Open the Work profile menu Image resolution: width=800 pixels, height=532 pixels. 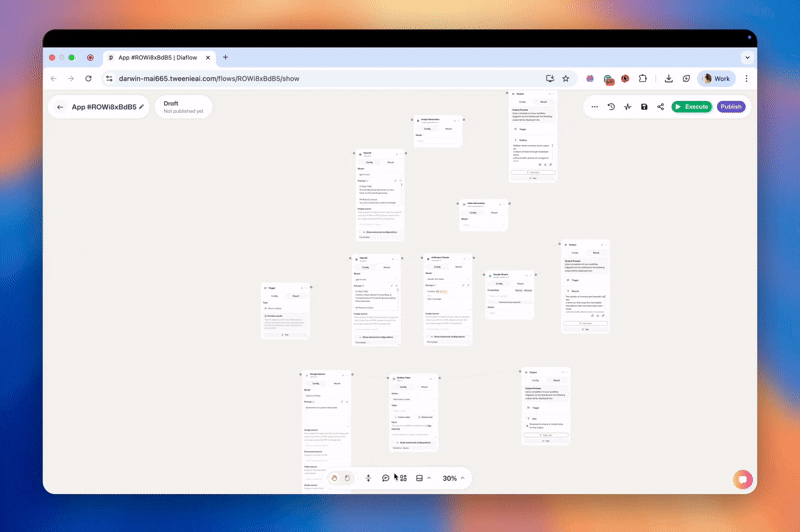716,79
